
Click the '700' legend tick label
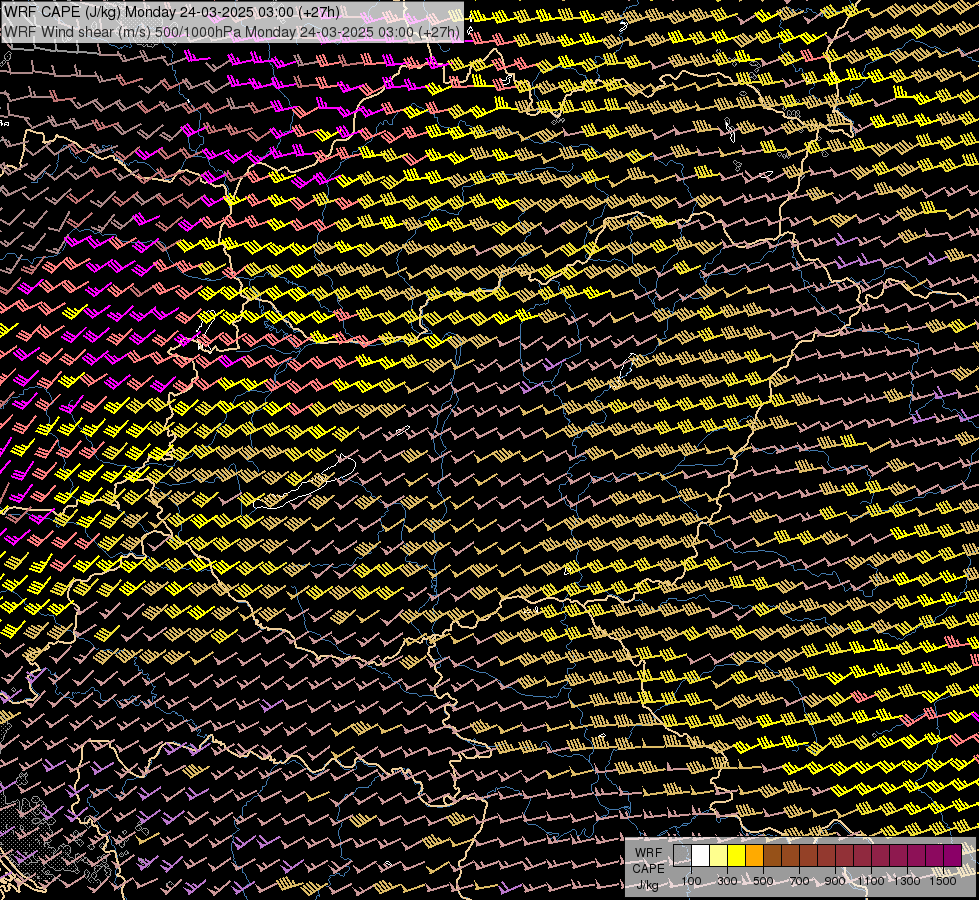click(799, 881)
